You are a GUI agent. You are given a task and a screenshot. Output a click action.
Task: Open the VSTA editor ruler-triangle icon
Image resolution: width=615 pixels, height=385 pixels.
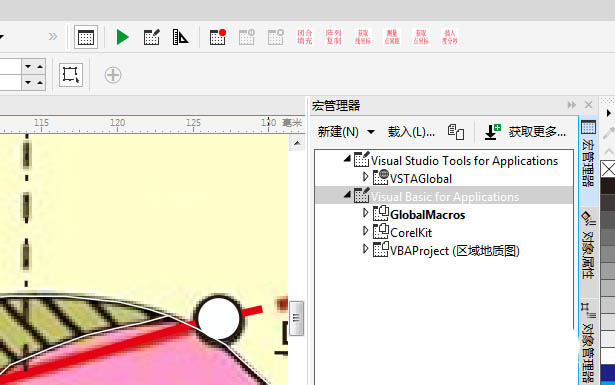(x=180, y=37)
